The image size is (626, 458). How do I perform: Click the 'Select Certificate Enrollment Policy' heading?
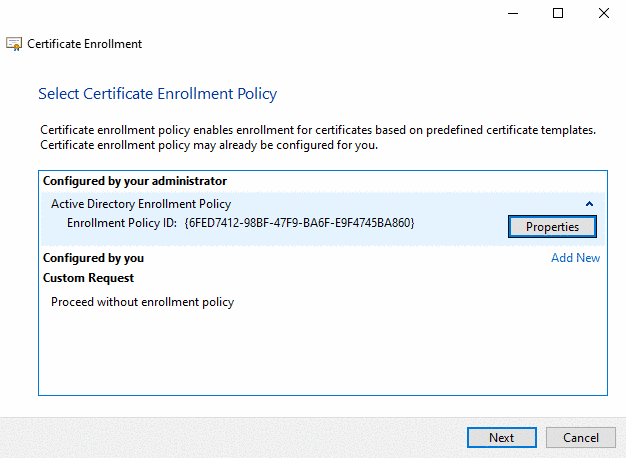click(157, 94)
